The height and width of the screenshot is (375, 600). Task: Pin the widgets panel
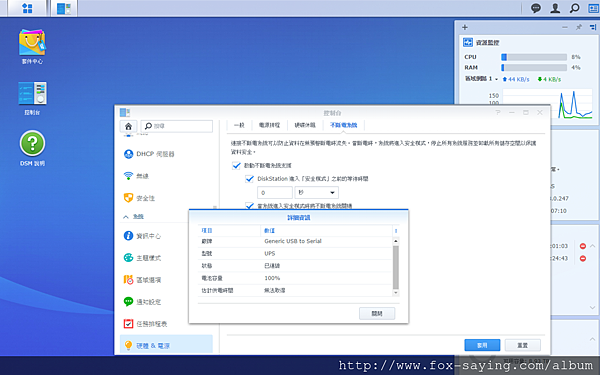[x=579, y=27]
